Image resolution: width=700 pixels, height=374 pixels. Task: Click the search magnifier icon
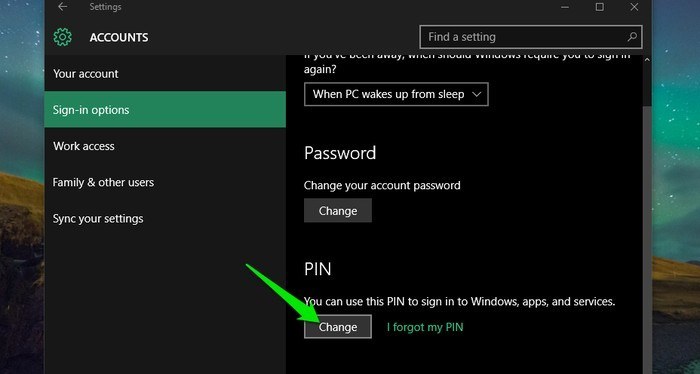[x=632, y=37]
